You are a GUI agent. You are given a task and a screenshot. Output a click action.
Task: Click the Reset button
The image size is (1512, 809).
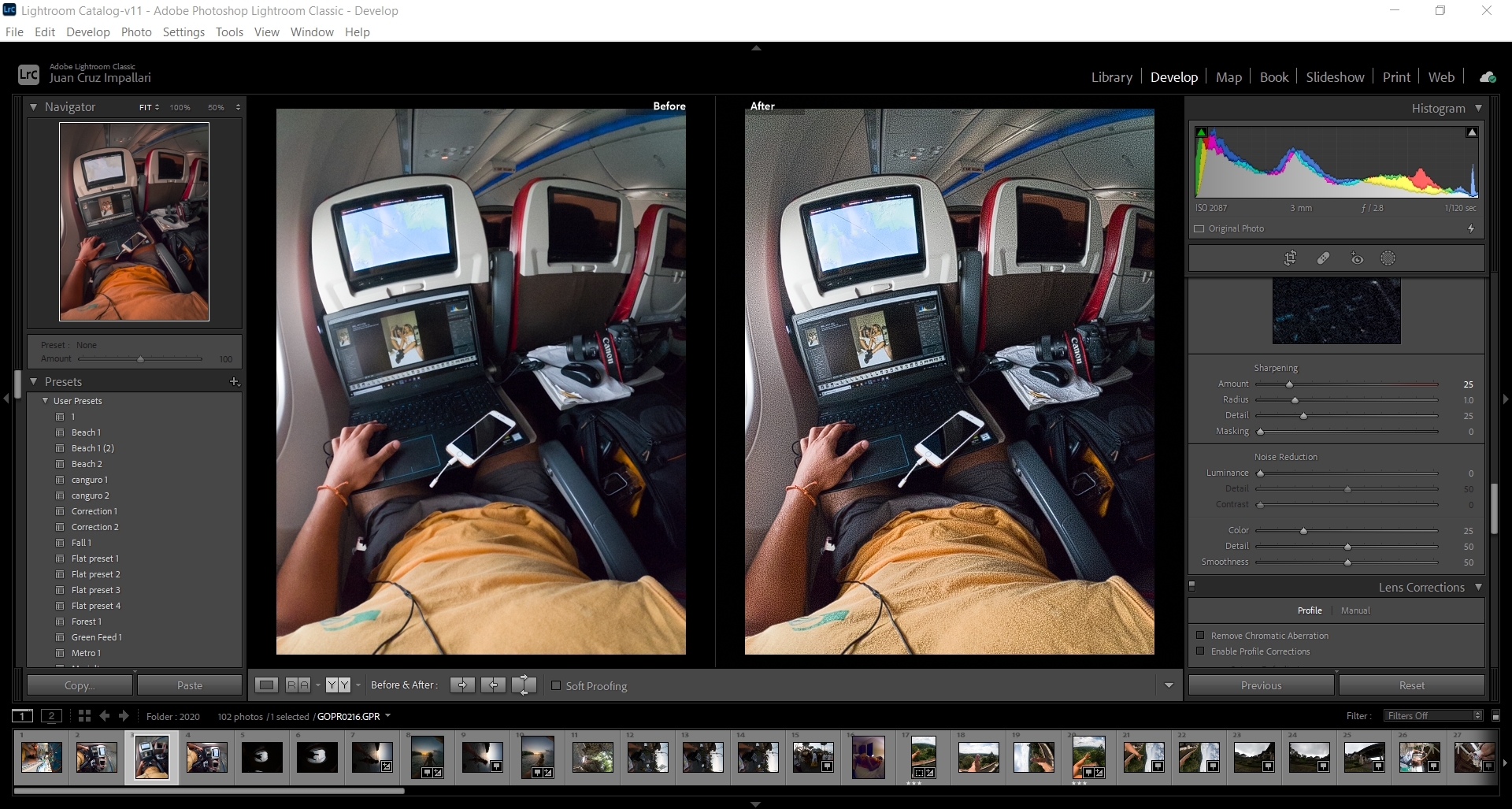[x=1412, y=685]
